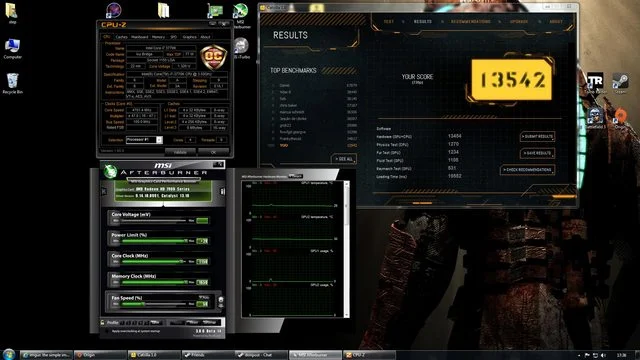Switch to the Mainboard tab in CPU-Z
Image resolution: width=640 pixels, height=360 pixels.
point(140,37)
